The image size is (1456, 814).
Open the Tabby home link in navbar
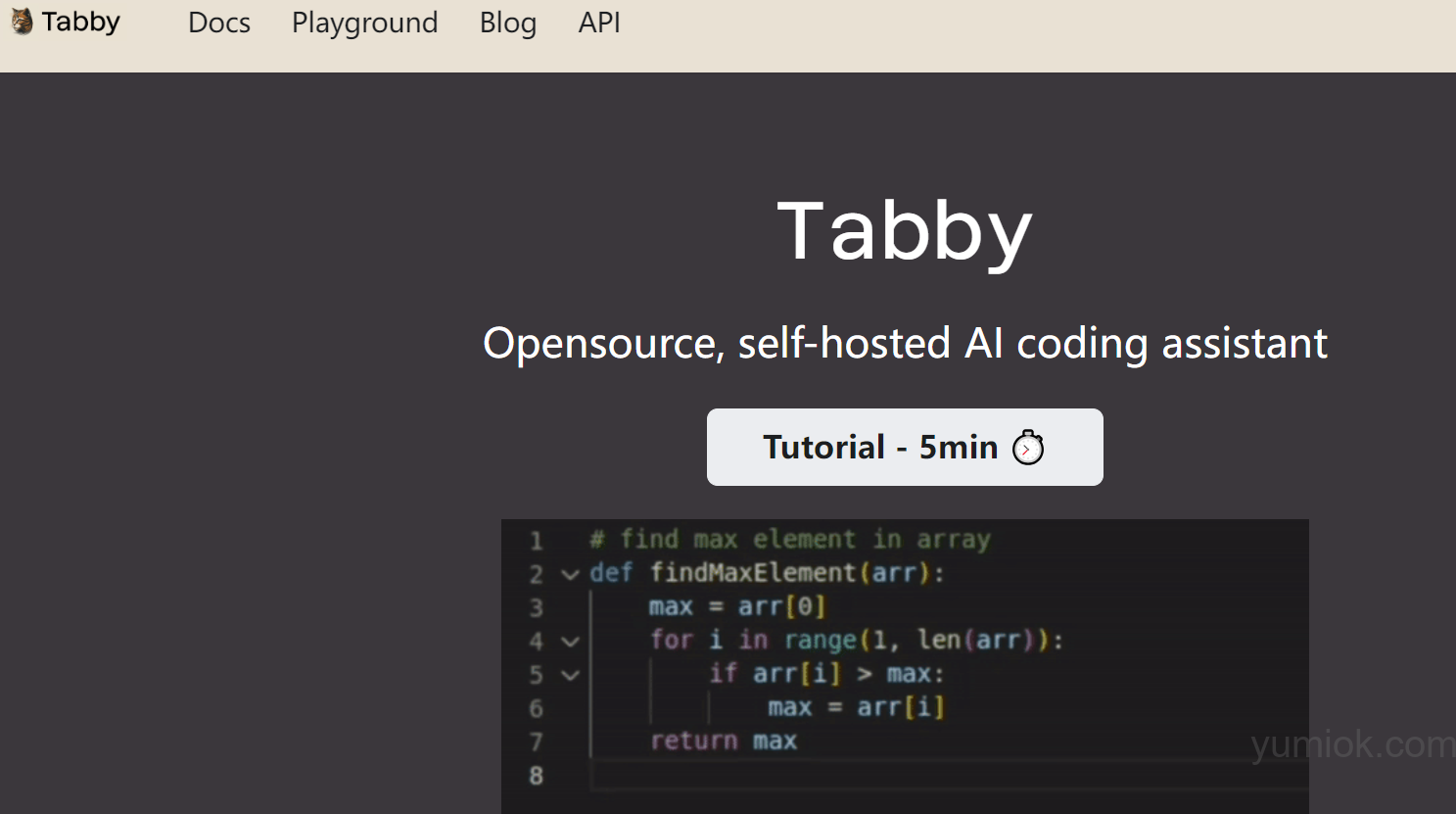point(66,22)
